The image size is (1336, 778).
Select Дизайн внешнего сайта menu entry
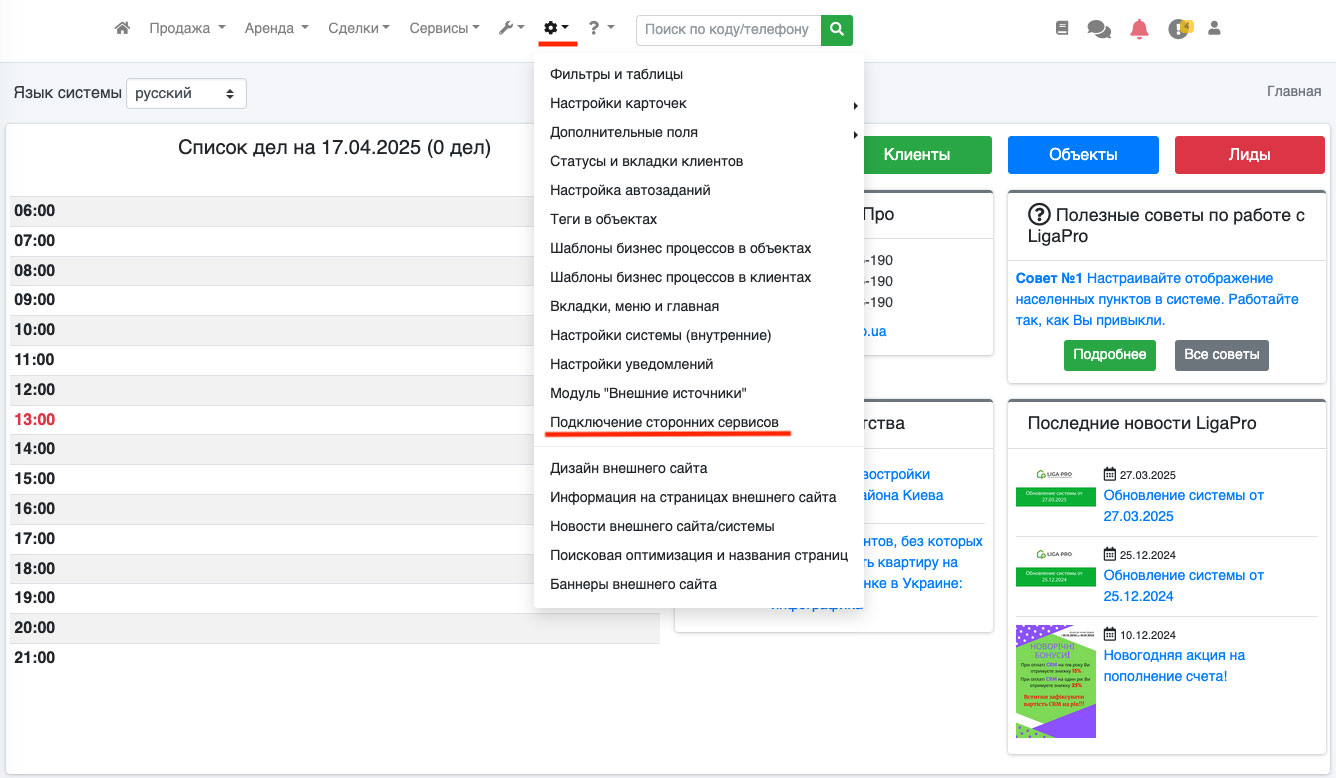point(628,468)
